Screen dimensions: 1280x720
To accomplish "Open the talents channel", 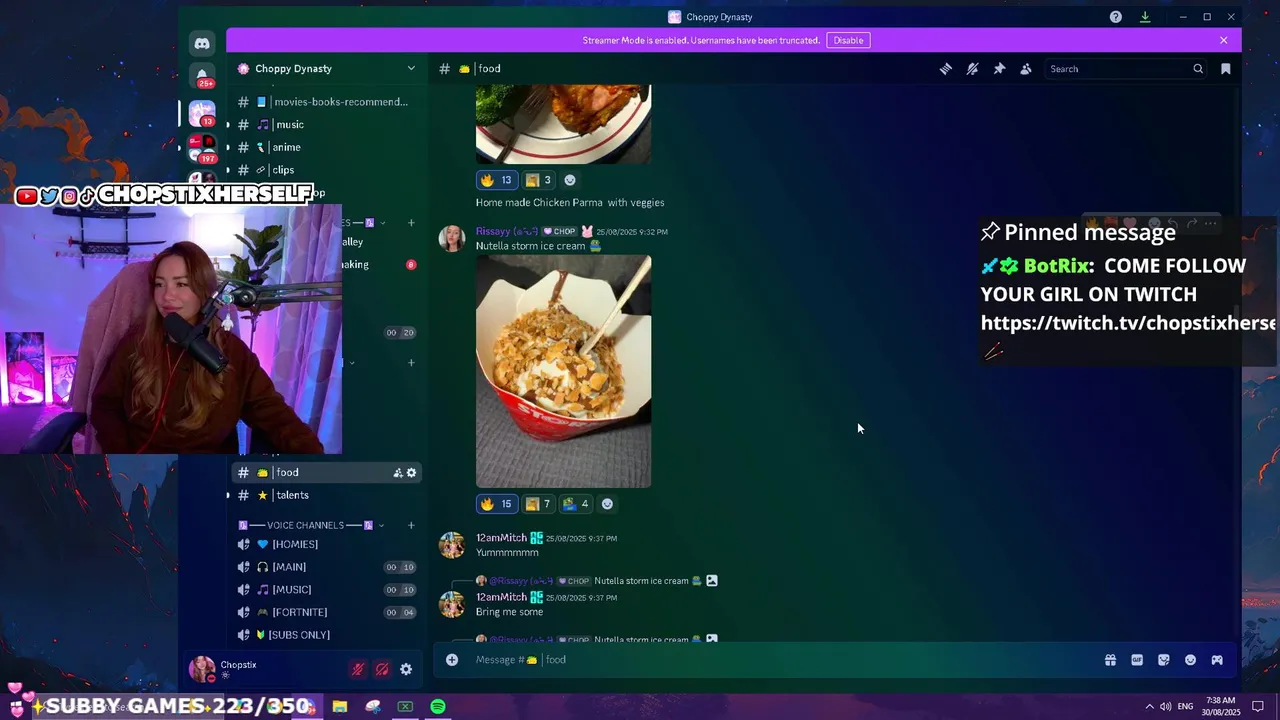I will point(325,495).
